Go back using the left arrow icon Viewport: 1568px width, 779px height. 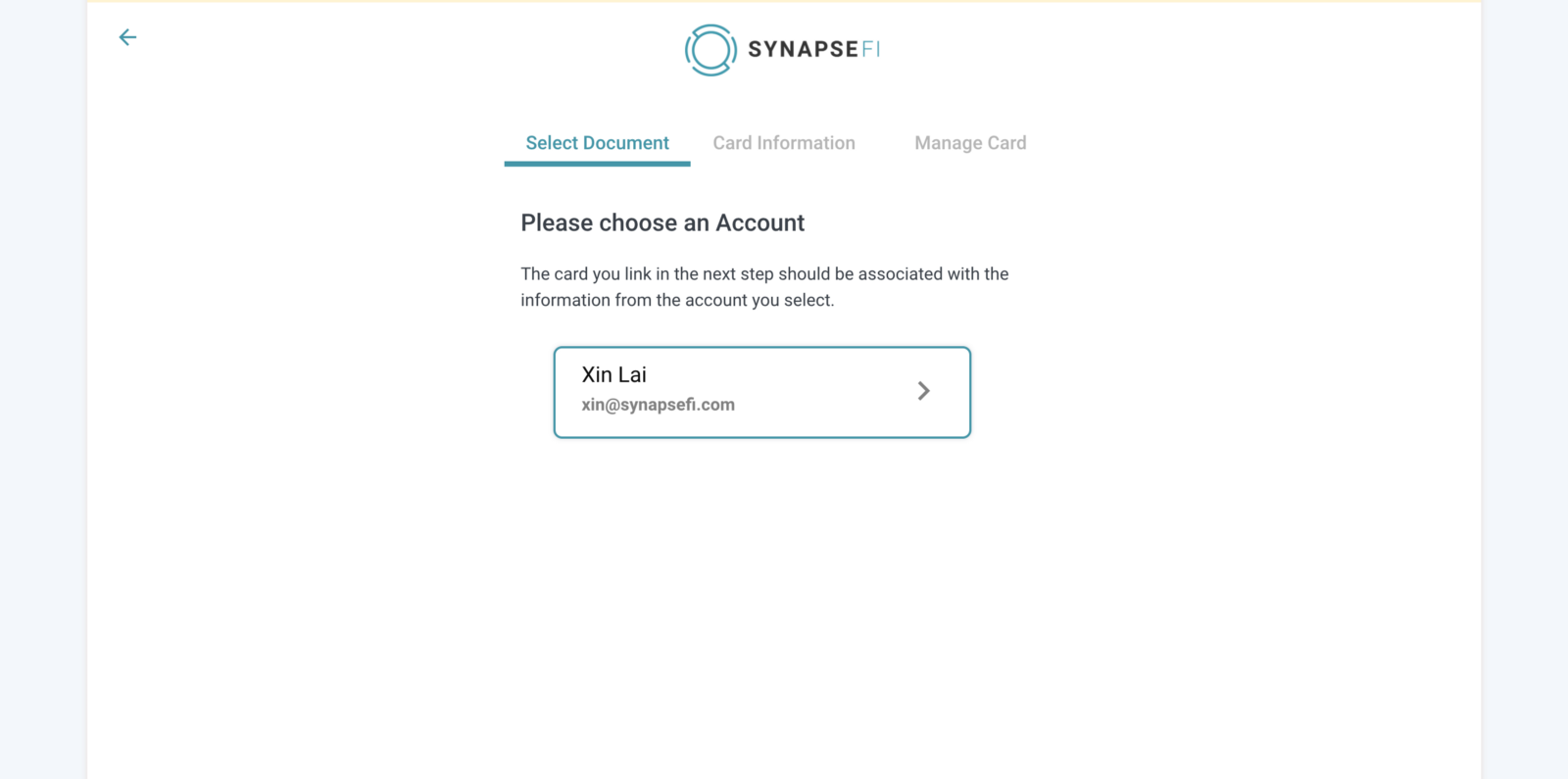click(x=127, y=37)
